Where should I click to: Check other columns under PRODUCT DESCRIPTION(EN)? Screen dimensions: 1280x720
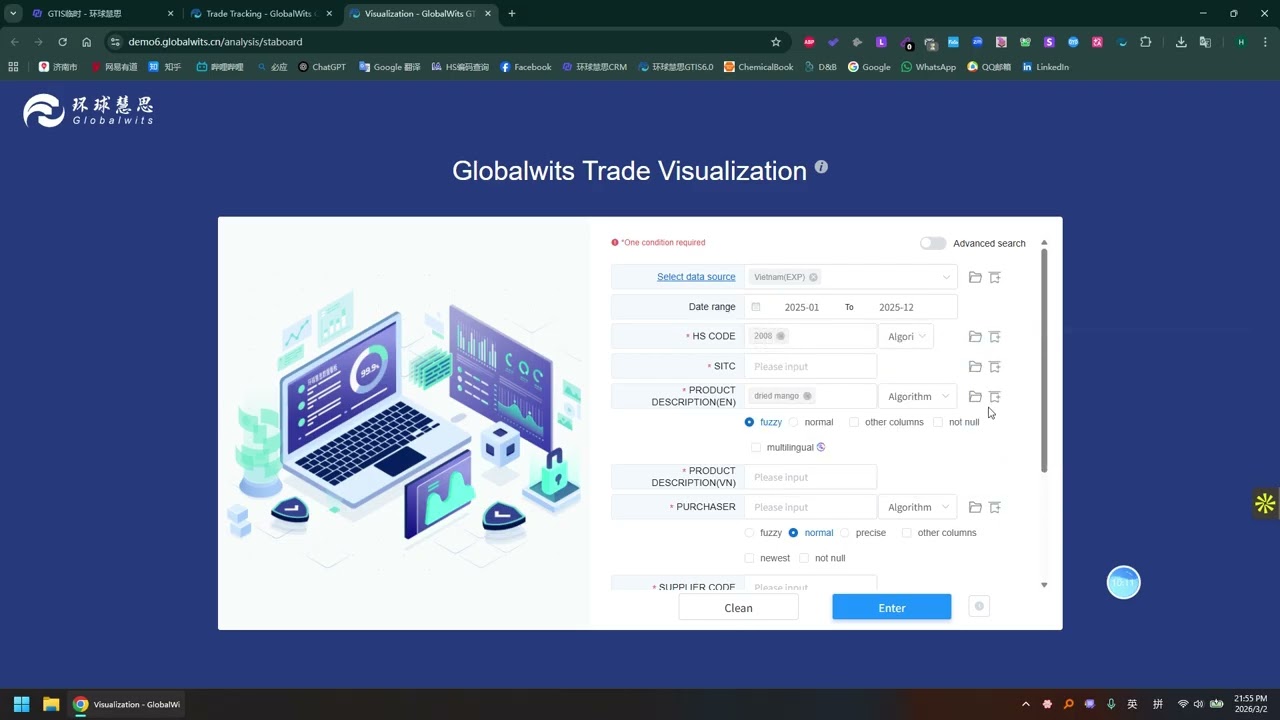(854, 422)
